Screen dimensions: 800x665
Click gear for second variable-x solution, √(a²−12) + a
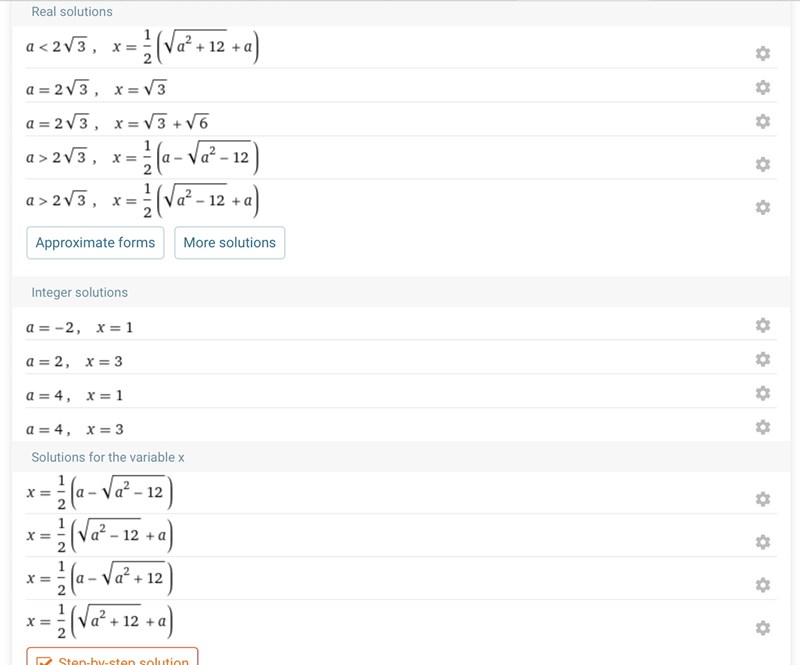point(763,542)
